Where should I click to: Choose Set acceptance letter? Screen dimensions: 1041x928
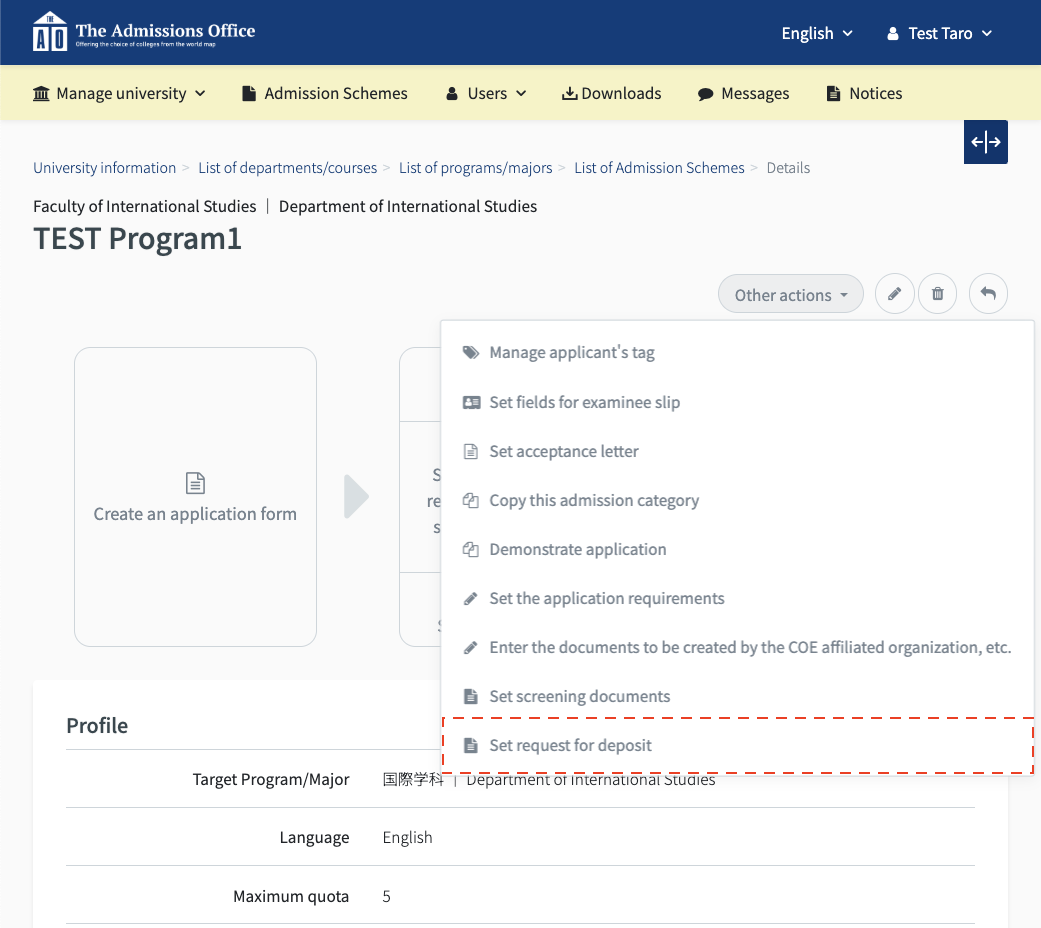(738, 451)
